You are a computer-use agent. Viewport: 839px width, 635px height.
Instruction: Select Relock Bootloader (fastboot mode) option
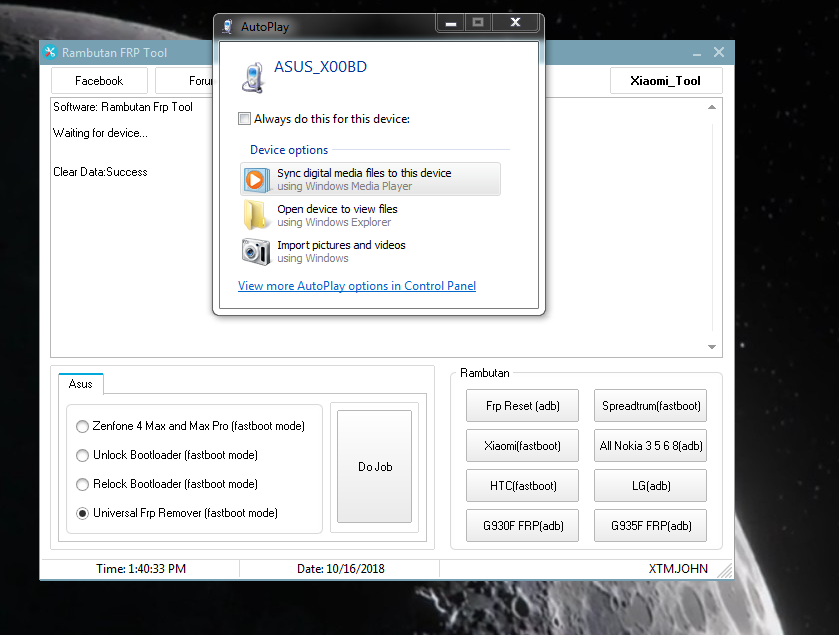click(x=82, y=484)
